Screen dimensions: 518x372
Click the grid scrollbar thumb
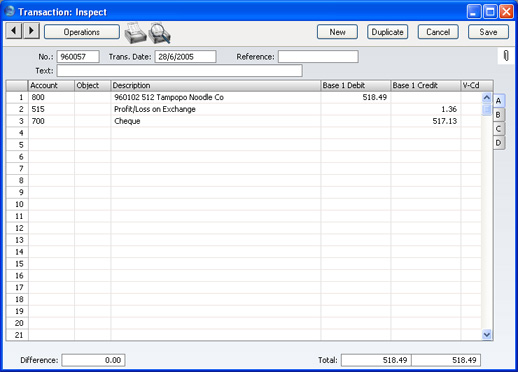click(487, 109)
